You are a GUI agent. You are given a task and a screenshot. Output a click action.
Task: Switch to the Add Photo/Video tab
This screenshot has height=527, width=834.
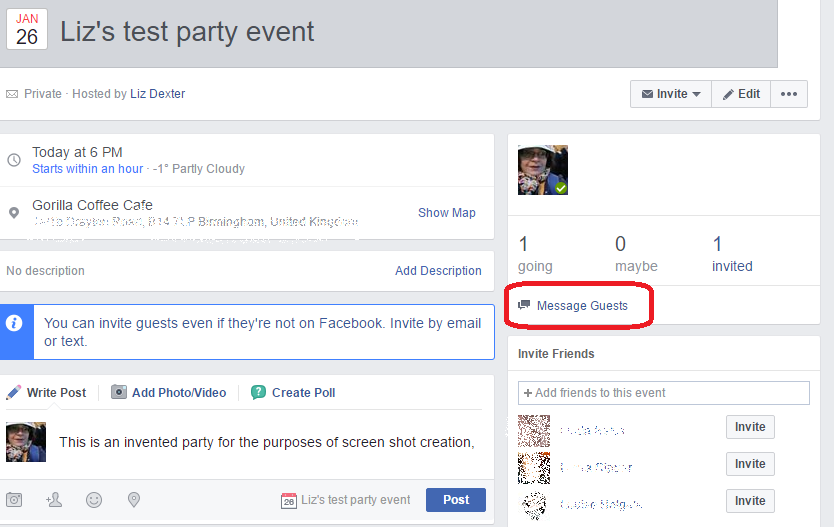[168, 393]
